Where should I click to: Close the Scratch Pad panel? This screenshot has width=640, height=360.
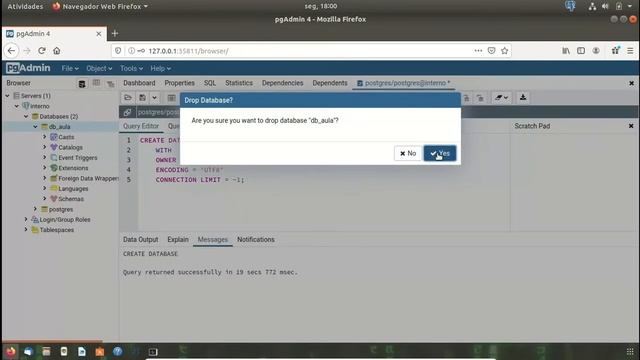pos(631,126)
